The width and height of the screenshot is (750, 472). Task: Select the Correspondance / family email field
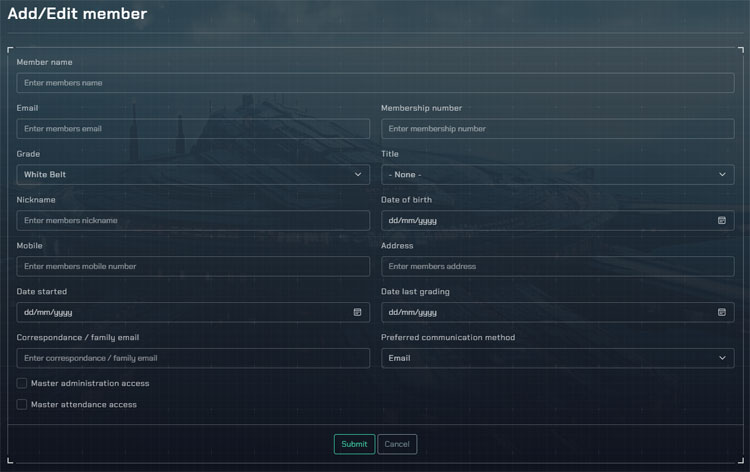click(x=193, y=358)
